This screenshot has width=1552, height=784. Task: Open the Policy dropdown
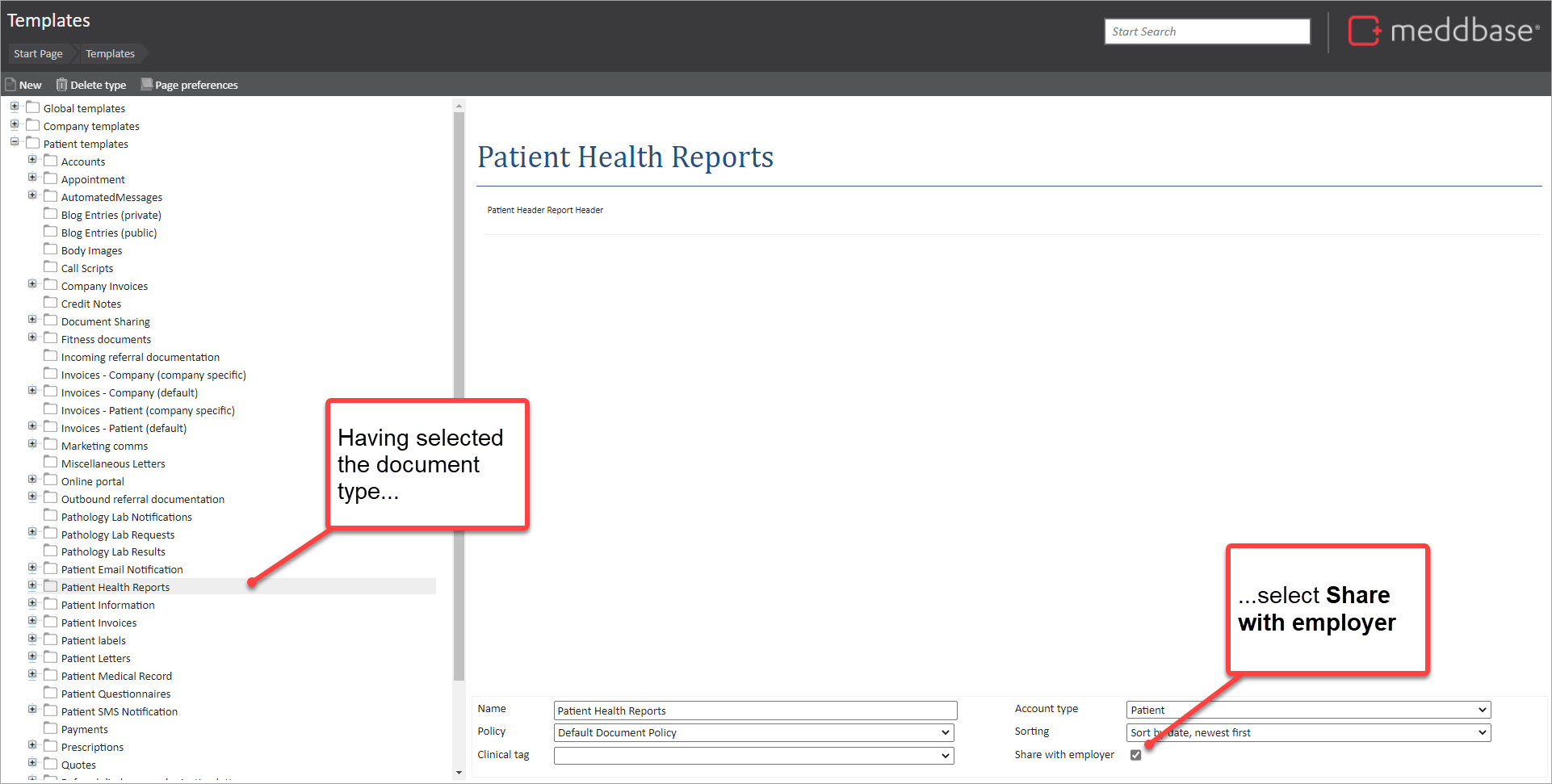click(753, 733)
